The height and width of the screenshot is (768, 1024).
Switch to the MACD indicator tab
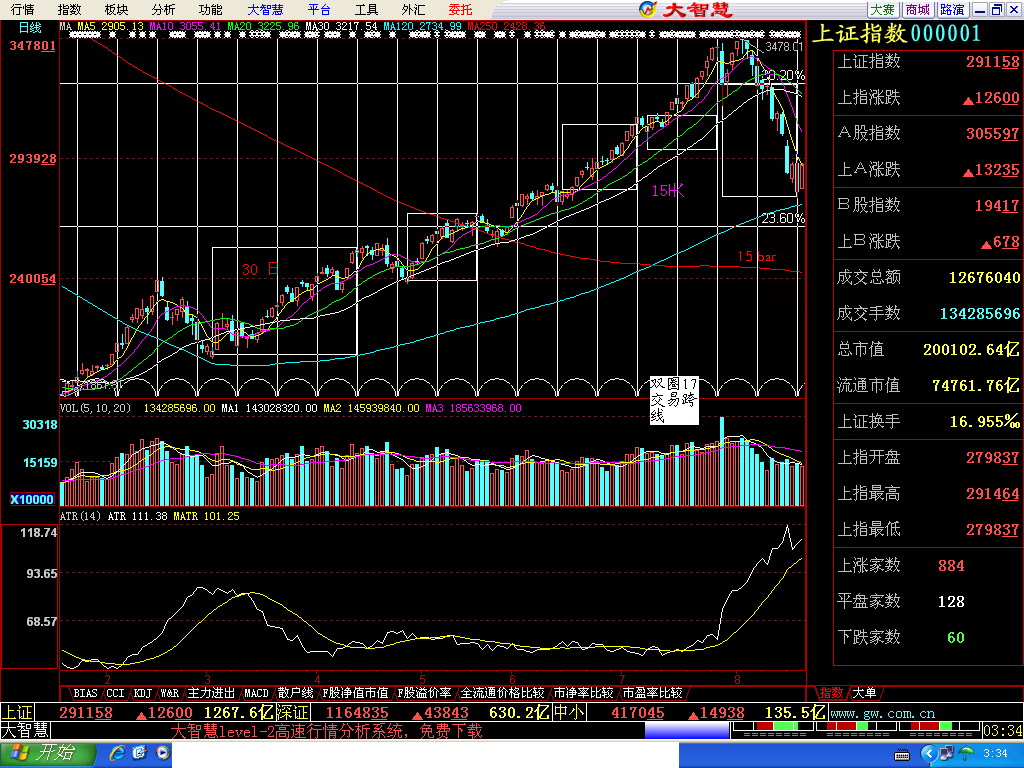point(256,693)
